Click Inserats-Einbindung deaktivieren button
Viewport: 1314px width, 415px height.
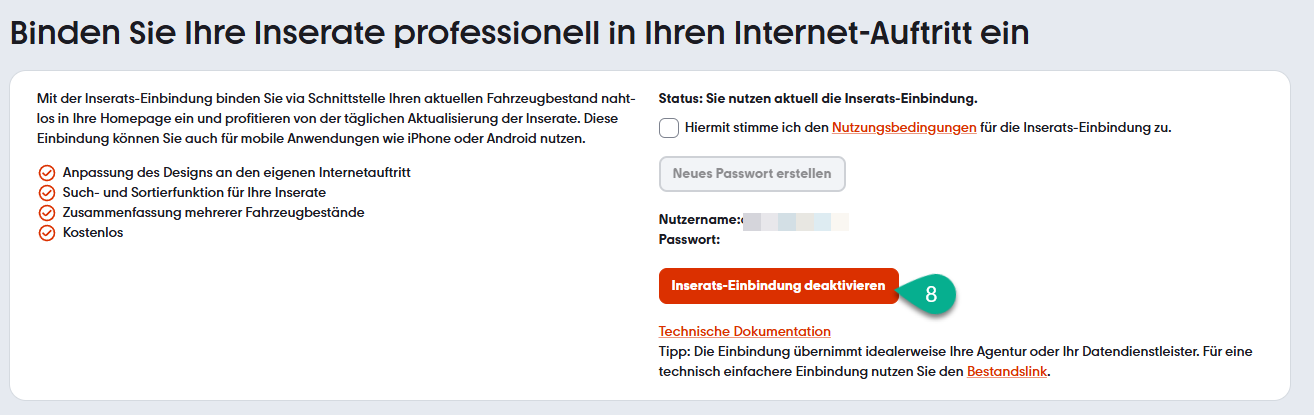[778, 286]
